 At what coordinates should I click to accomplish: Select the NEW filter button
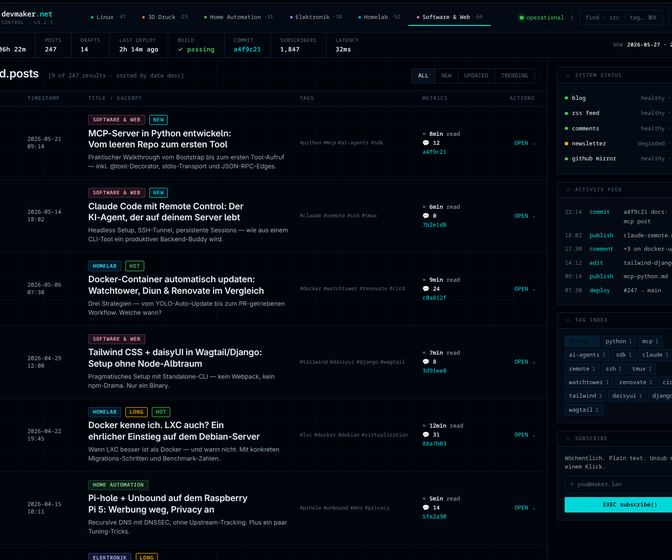[x=446, y=75]
